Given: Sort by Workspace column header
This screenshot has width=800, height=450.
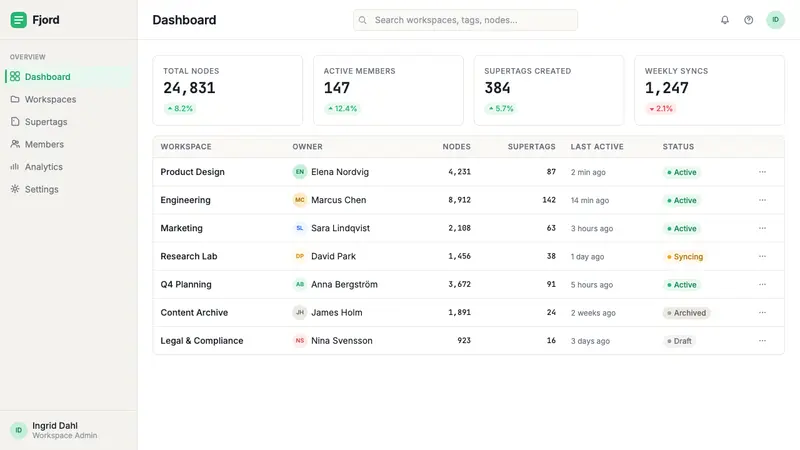Looking at the screenshot, I should point(186,146).
